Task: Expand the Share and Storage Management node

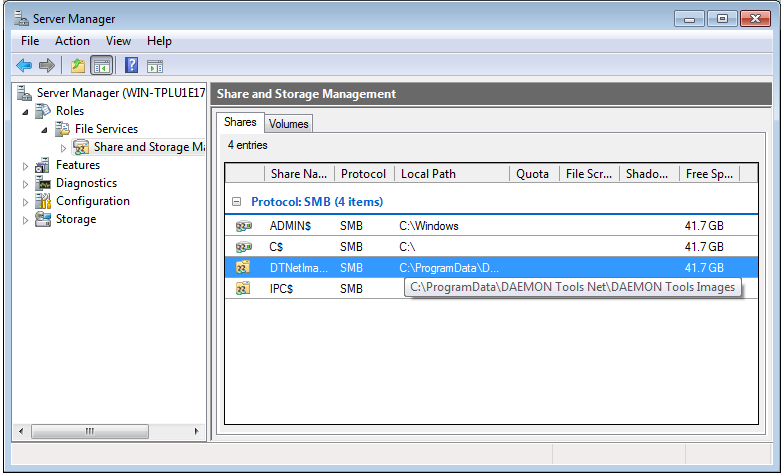Action: pos(63,148)
